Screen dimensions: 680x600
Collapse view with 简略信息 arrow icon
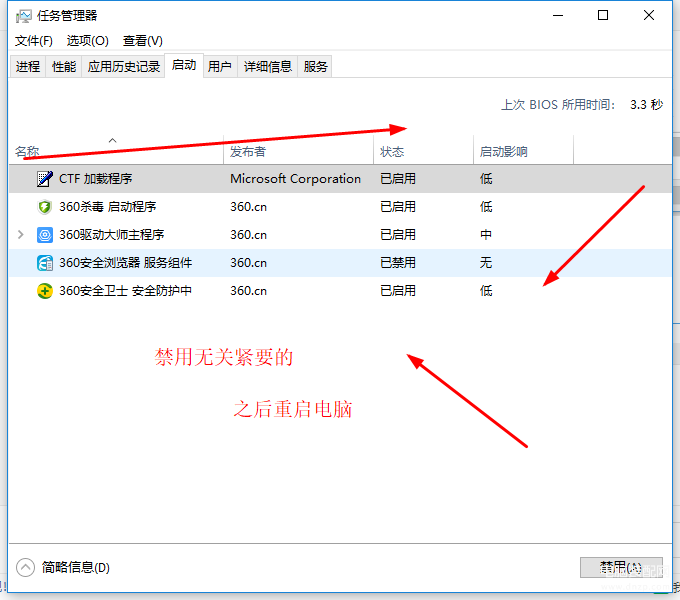(x=25, y=567)
